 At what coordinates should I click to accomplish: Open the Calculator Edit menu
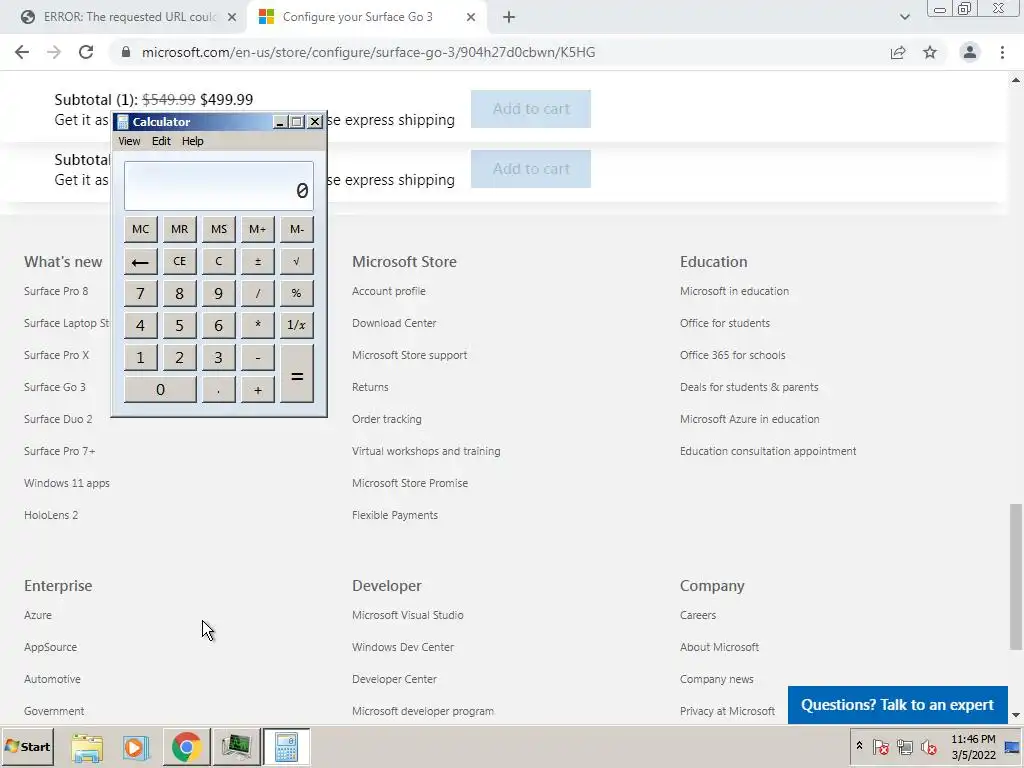pos(161,141)
